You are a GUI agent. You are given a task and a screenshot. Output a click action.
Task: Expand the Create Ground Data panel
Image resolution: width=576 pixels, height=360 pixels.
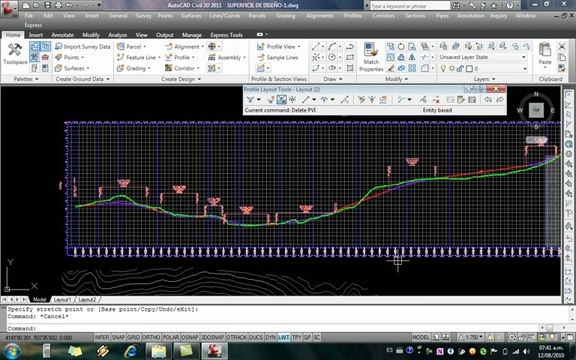[83, 79]
